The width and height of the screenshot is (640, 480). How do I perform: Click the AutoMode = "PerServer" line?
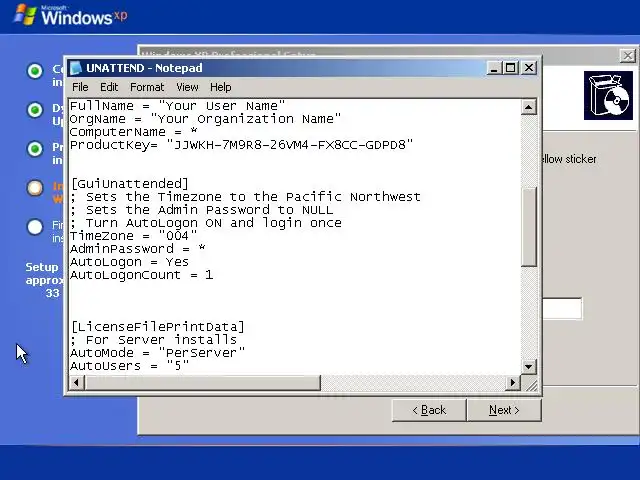(x=158, y=353)
